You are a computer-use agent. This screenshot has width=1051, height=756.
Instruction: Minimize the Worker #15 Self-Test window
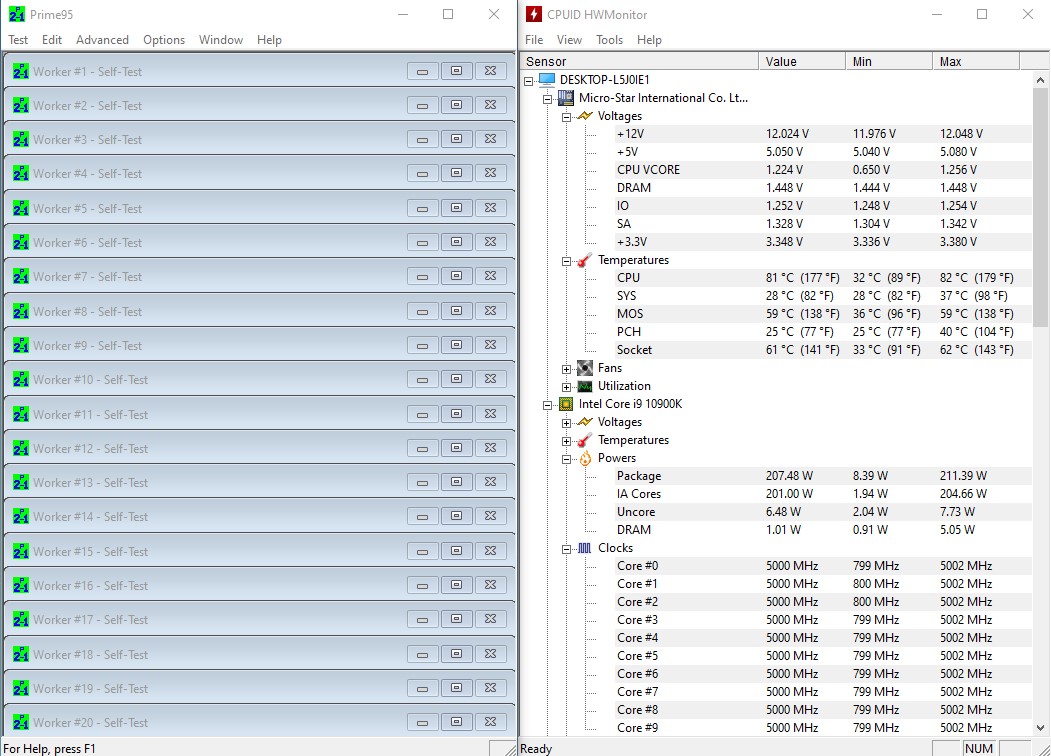click(x=422, y=552)
